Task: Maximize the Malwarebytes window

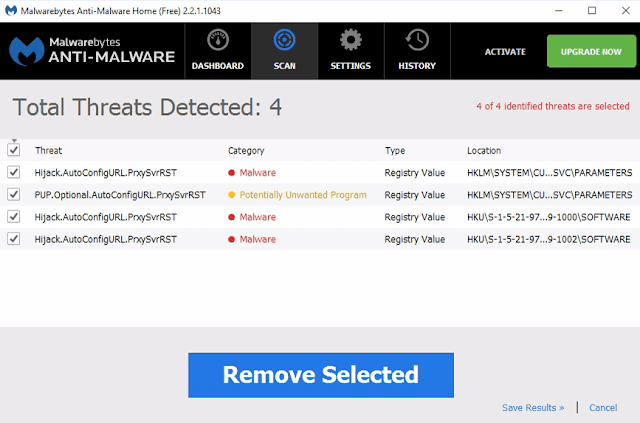Action: (592, 11)
